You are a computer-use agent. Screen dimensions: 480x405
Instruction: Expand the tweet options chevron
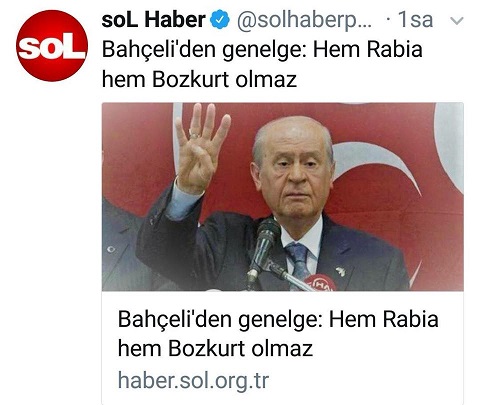(456, 21)
